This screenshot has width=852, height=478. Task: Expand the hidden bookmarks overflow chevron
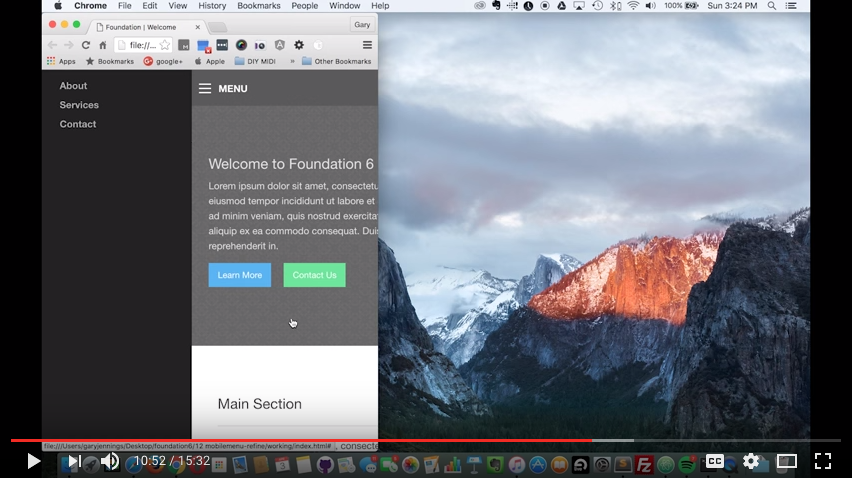[x=292, y=61]
